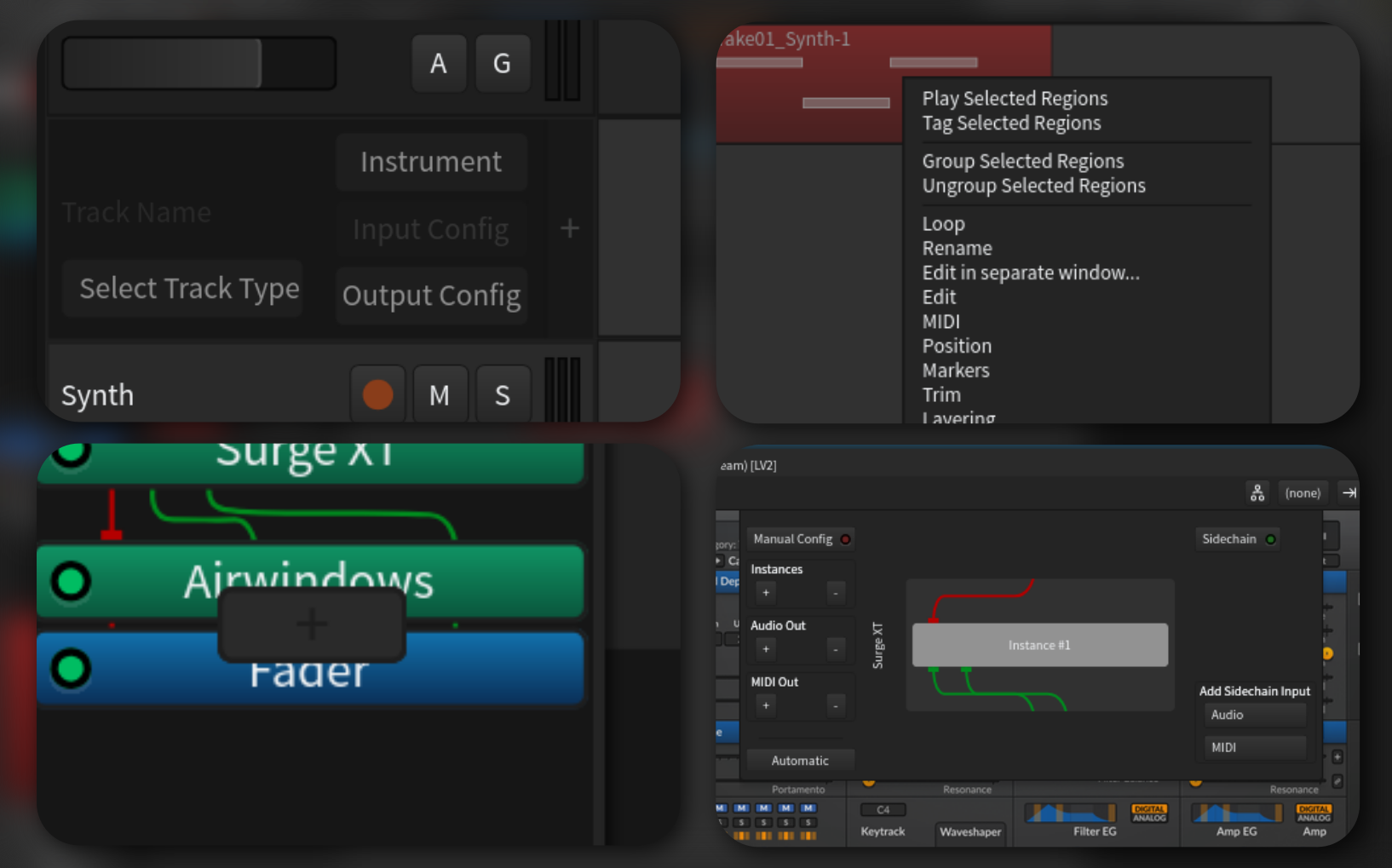Select the Airwindows processor box
Viewport: 1392px width, 868px height.
pos(311,581)
